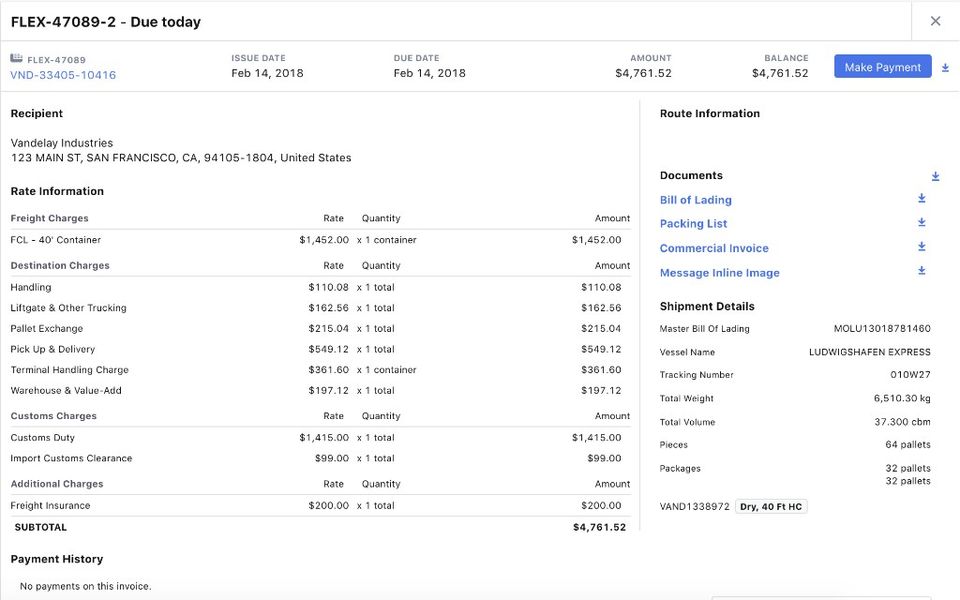Click the FLEX-47089 shipment label
960x600 pixels.
(x=56, y=60)
